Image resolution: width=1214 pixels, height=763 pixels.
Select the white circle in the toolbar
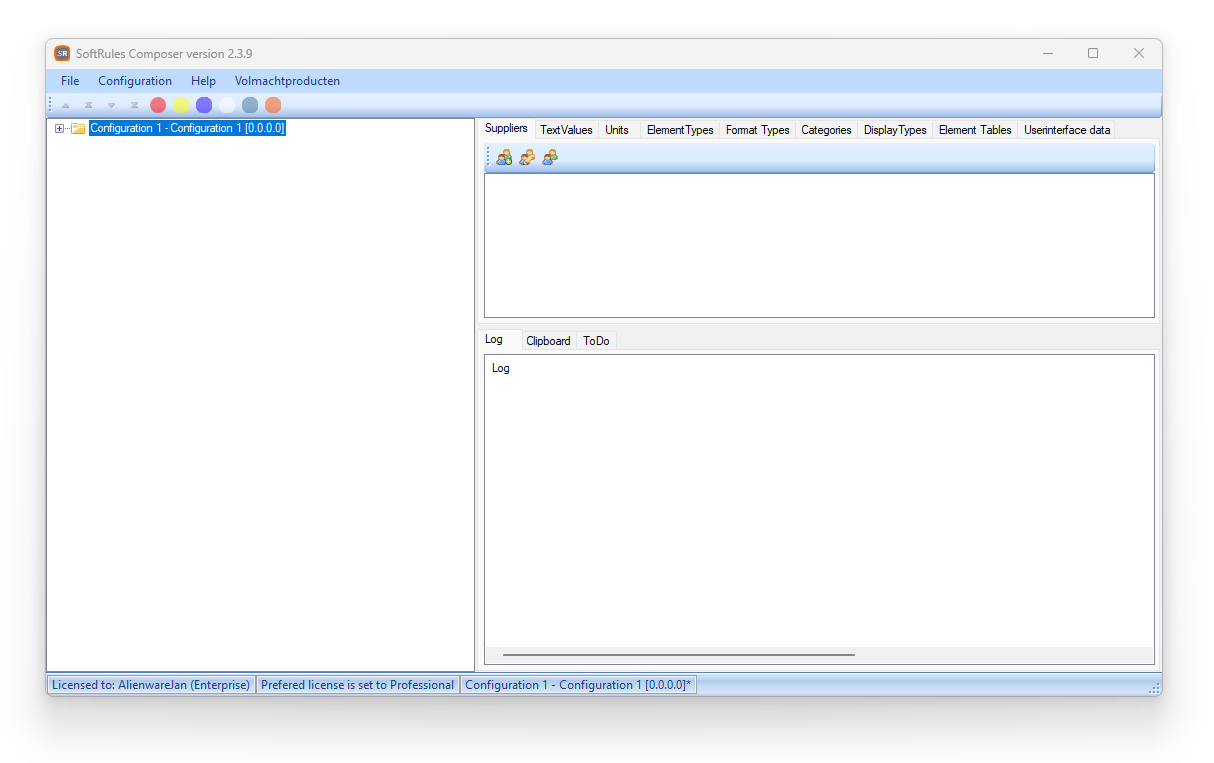[x=227, y=105]
